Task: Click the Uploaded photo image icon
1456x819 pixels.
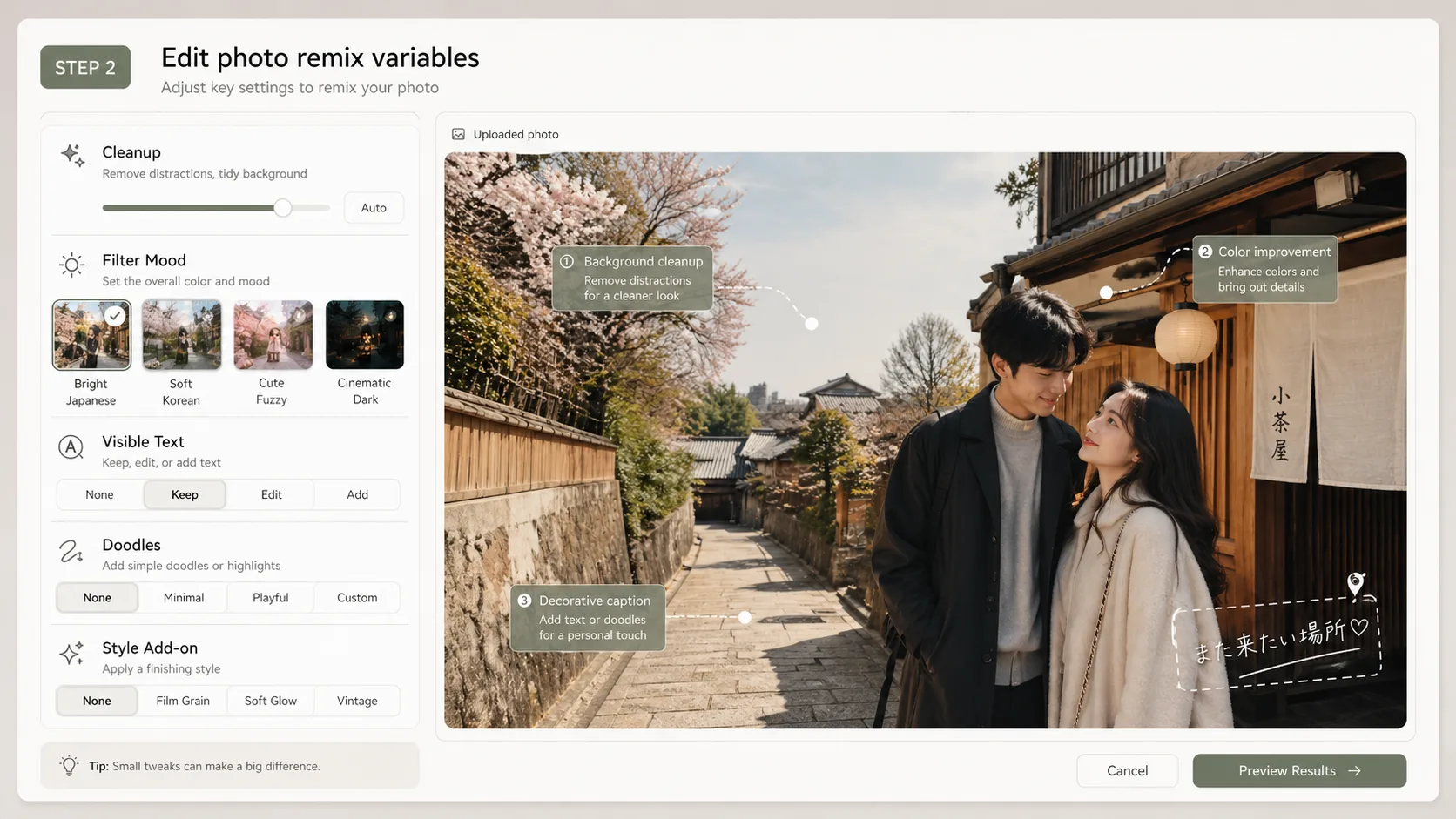Action: pos(457,133)
